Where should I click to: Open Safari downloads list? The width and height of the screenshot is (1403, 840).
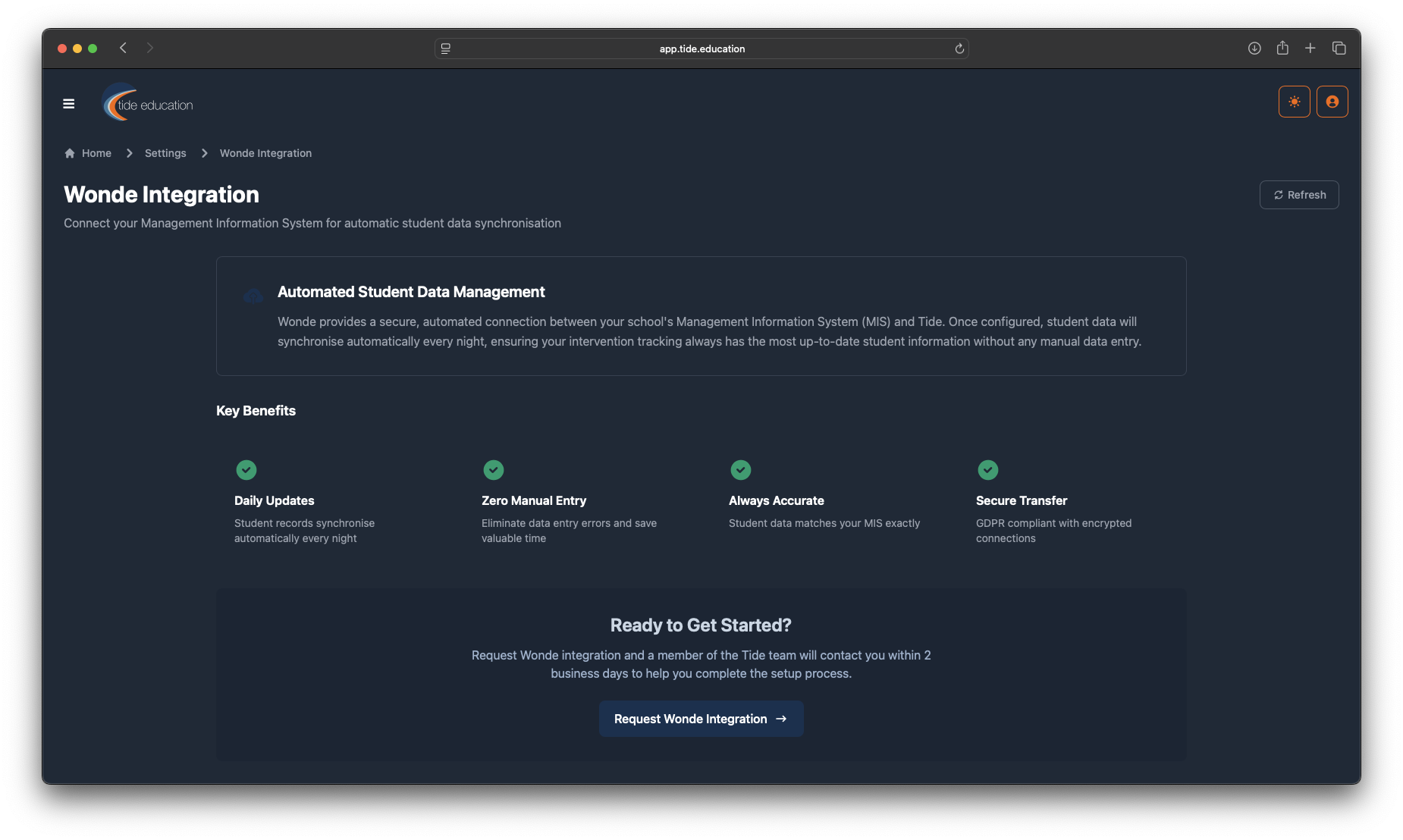point(1254,49)
